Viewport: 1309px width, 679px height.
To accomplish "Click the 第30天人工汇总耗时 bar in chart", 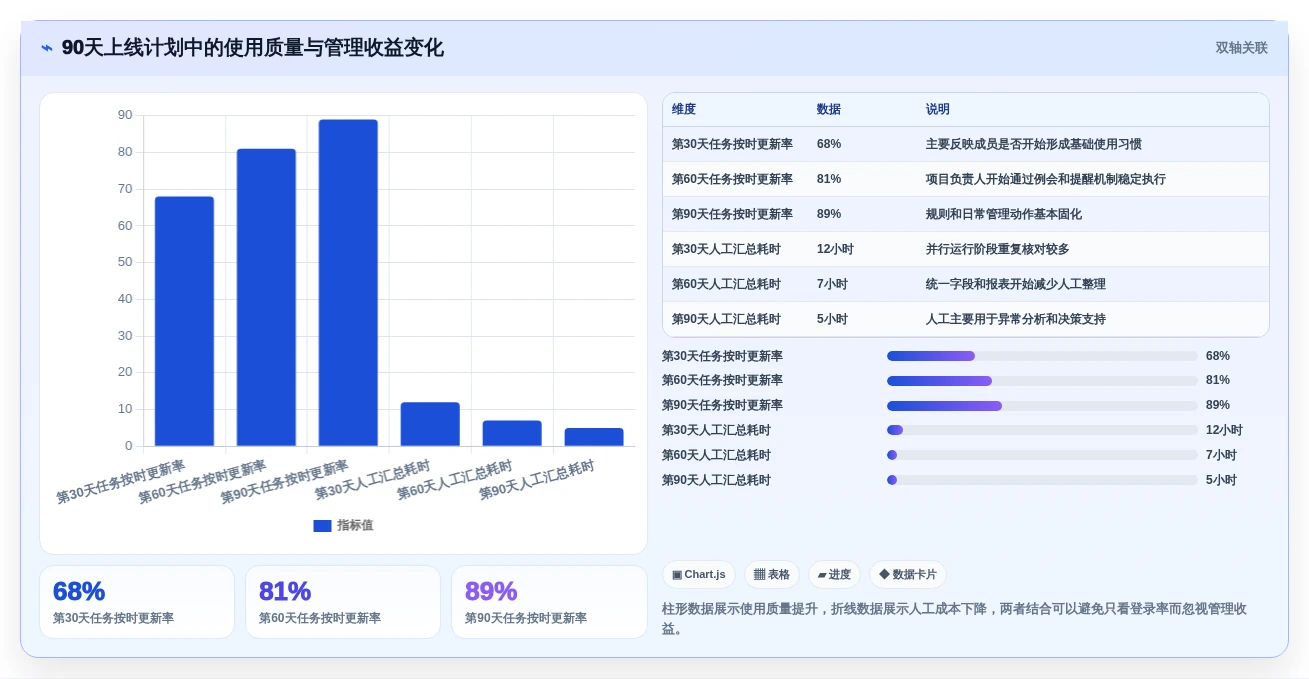I will [x=430, y=424].
